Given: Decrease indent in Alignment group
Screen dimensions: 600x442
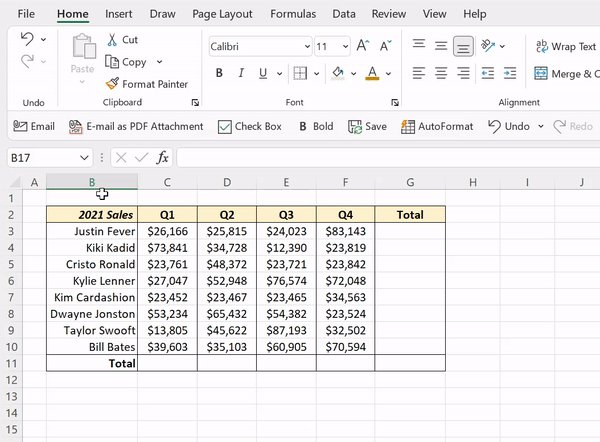Looking at the screenshot, I should point(488,73).
